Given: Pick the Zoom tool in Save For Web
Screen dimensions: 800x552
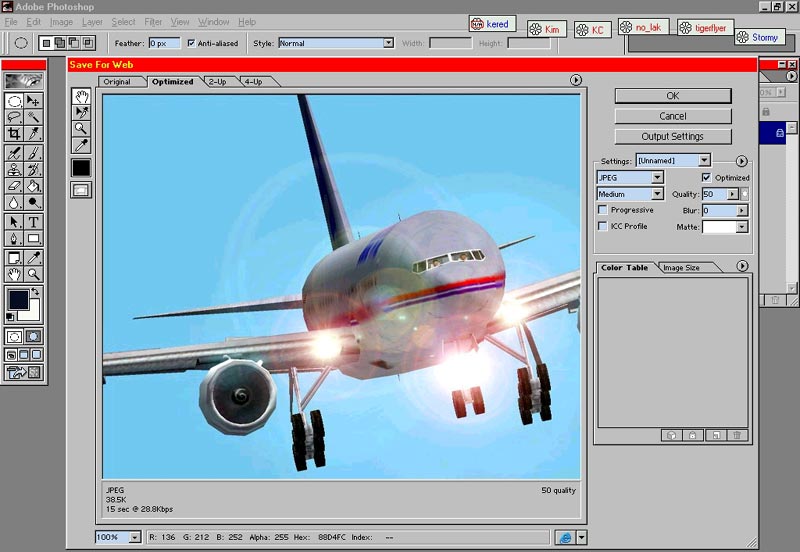Looking at the screenshot, I should point(81,129).
